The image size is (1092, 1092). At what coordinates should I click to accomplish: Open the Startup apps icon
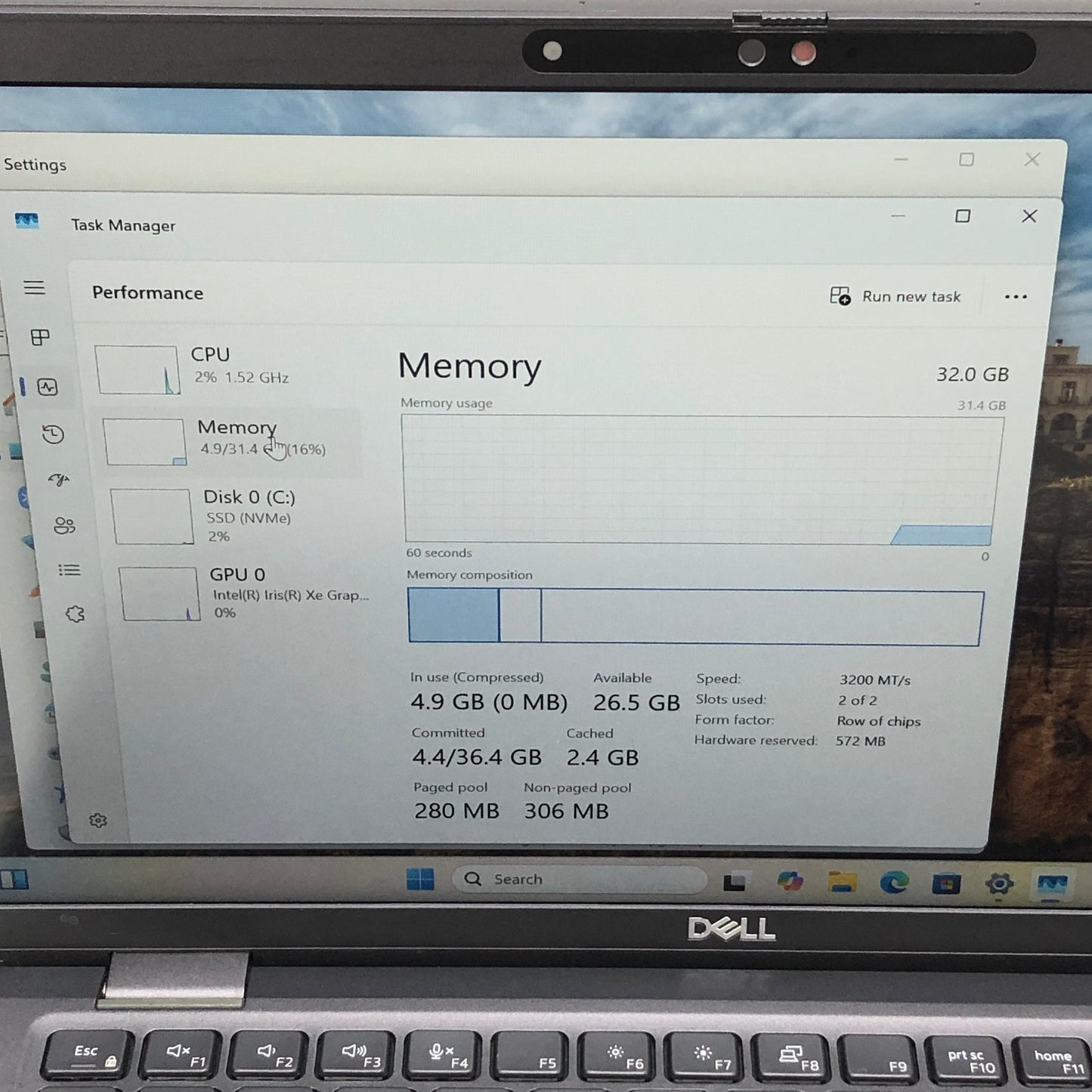[x=59, y=480]
